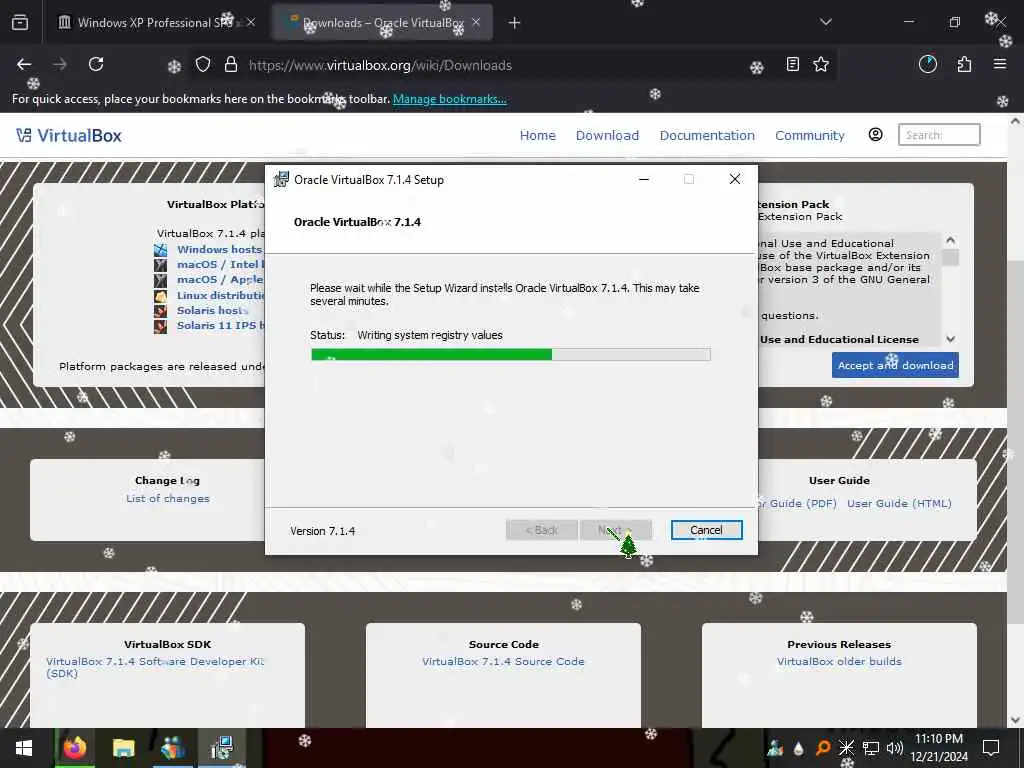Bookmark this page with the star icon
Screen dimensions: 1024x768
click(821, 64)
